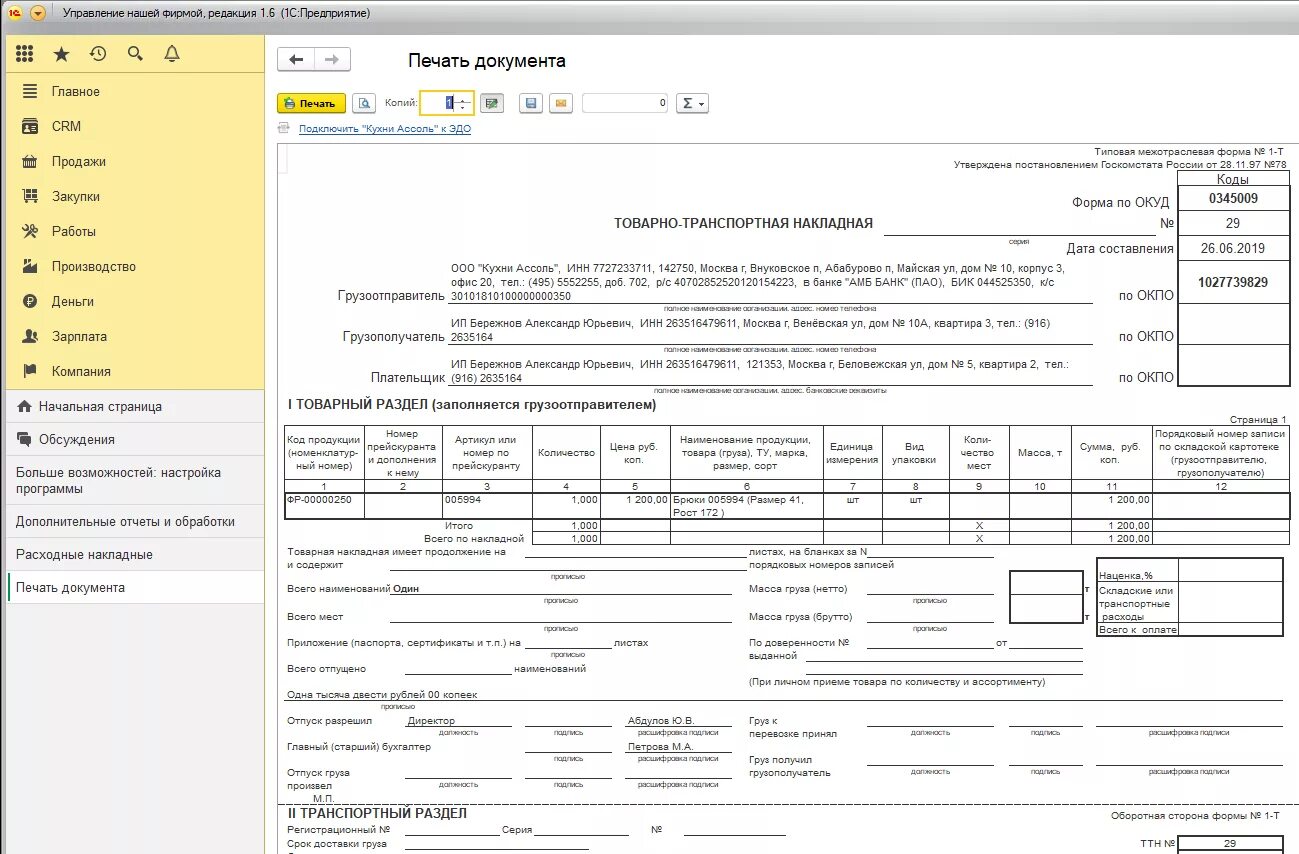Toggle the edit mode icon
The height and width of the screenshot is (854, 1299).
[x=491, y=103]
